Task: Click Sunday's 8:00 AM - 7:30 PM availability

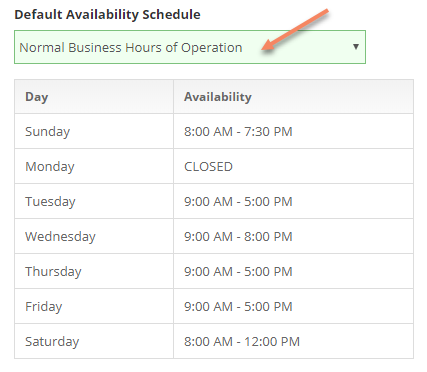Action: [x=238, y=131]
